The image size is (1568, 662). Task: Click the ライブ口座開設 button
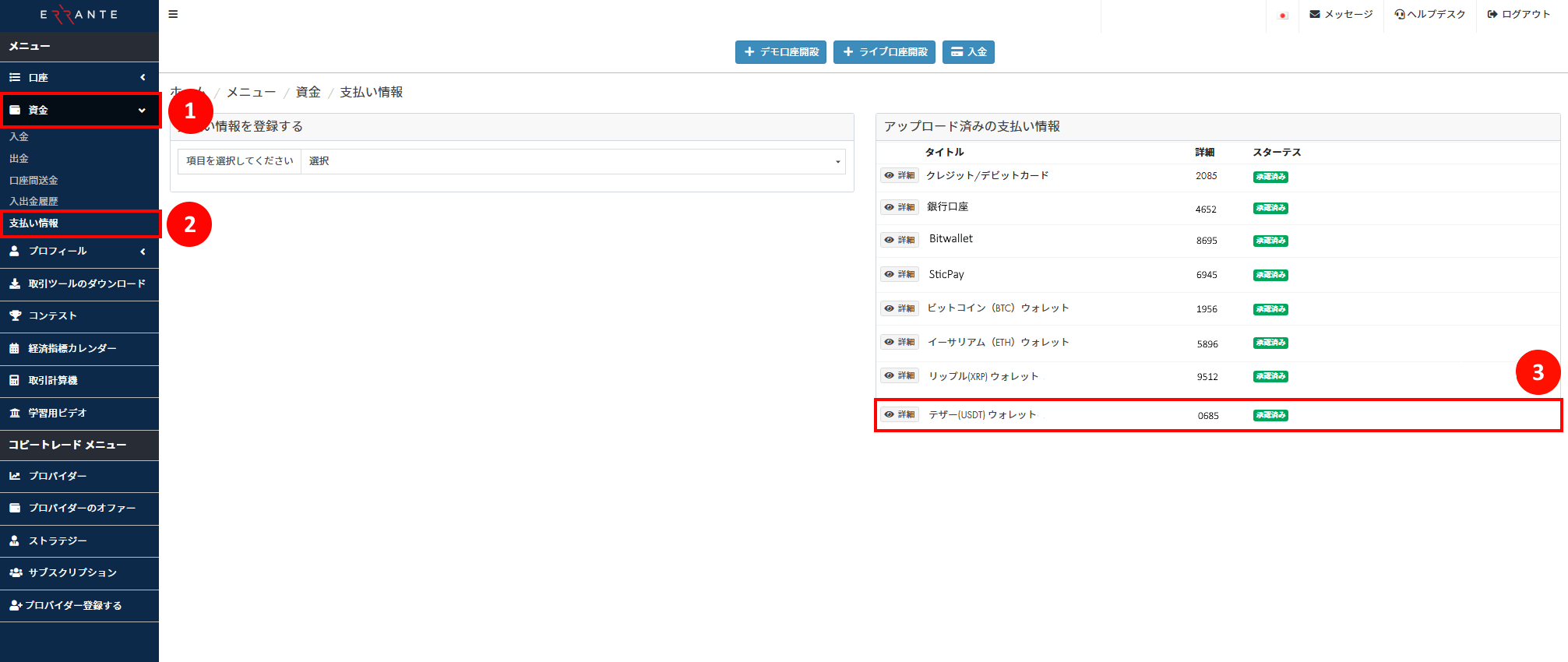click(884, 52)
